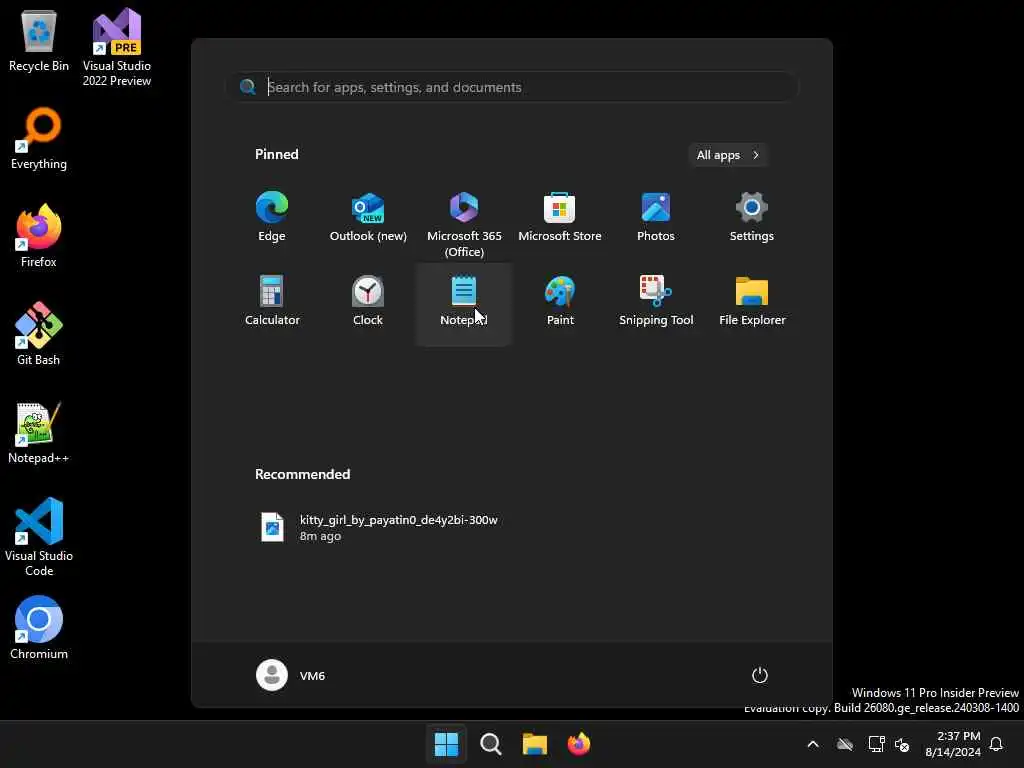Select Git Bash desktop shortcut
This screenshot has width=1024, height=768.
tap(39, 334)
